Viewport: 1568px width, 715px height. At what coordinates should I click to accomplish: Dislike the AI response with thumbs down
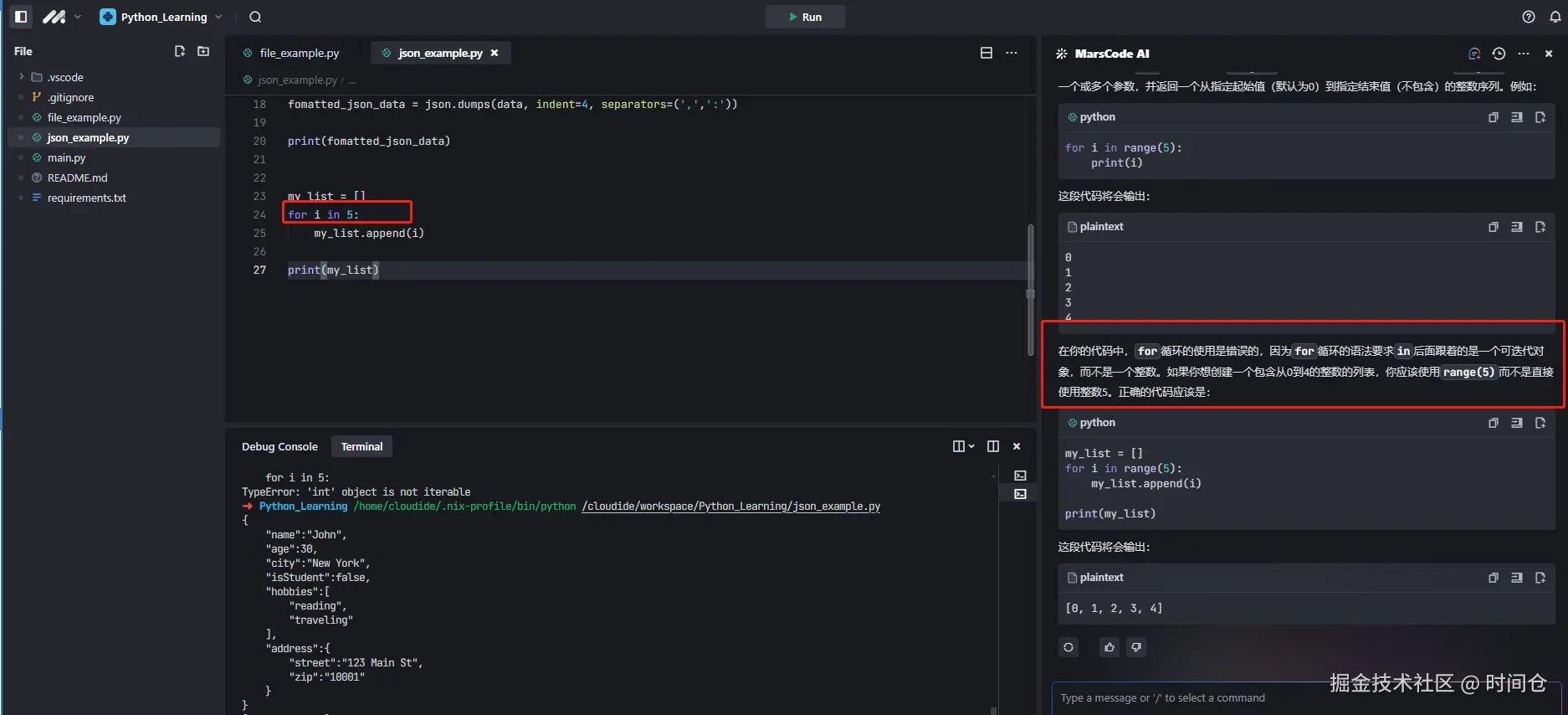1136,647
